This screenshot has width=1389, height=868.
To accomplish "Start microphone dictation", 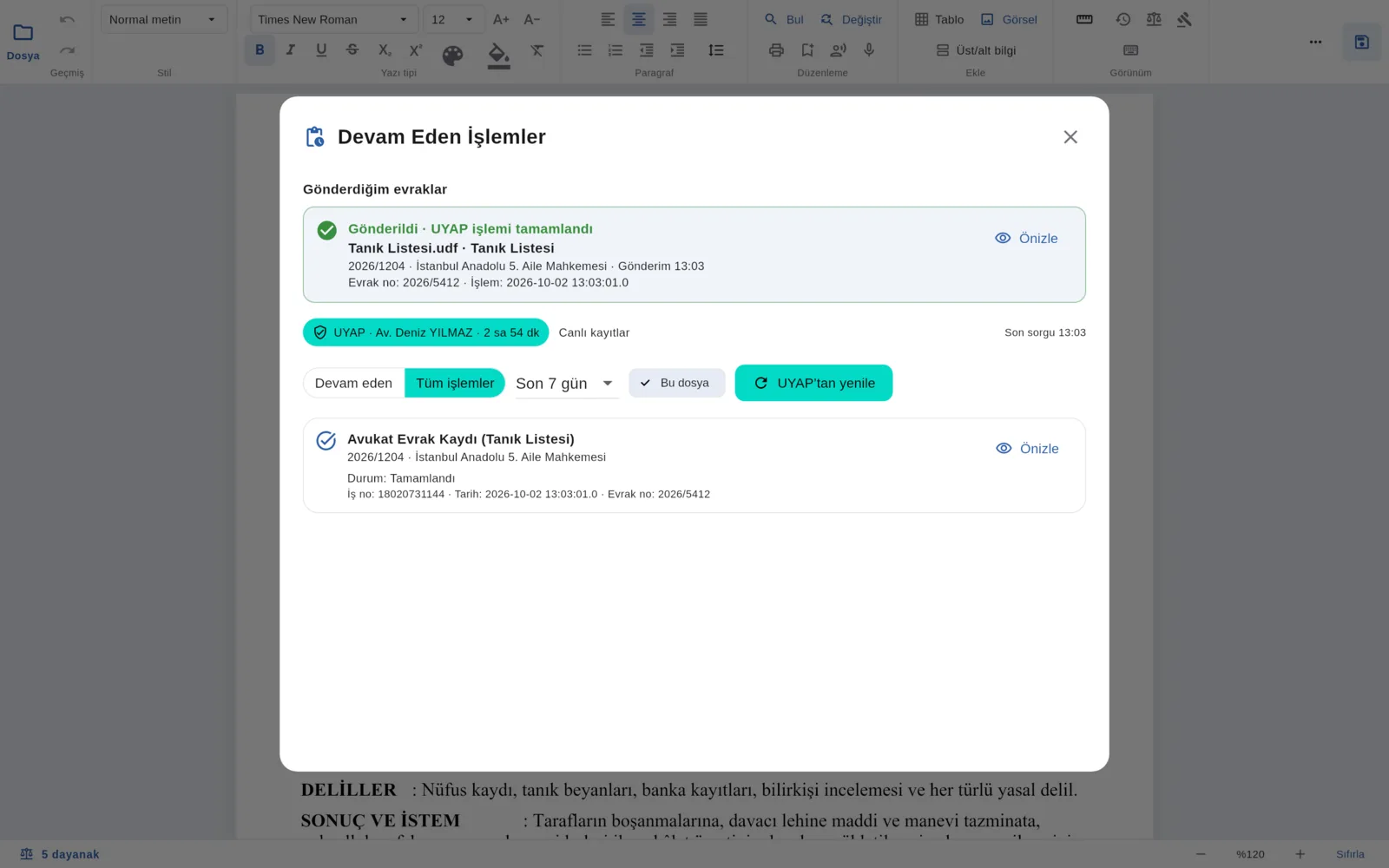I will click(869, 50).
